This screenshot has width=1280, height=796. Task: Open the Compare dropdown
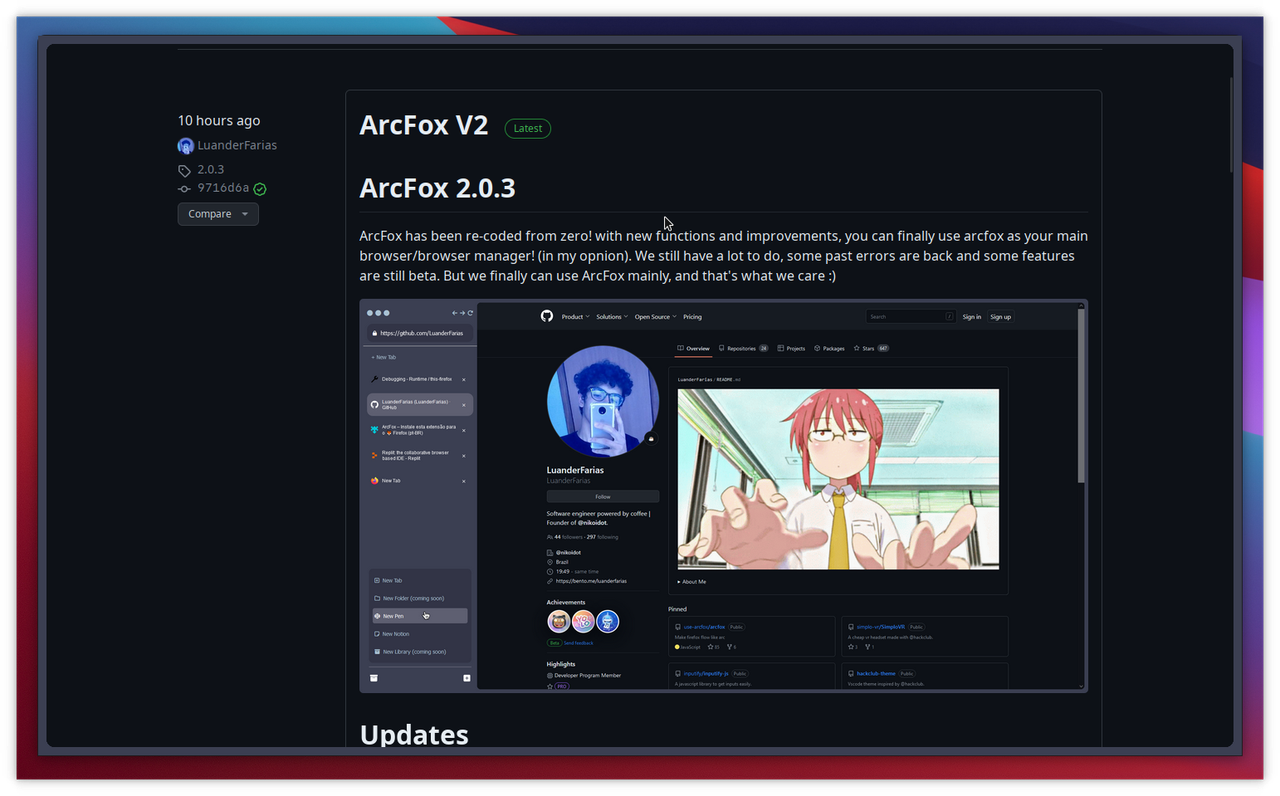point(218,213)
